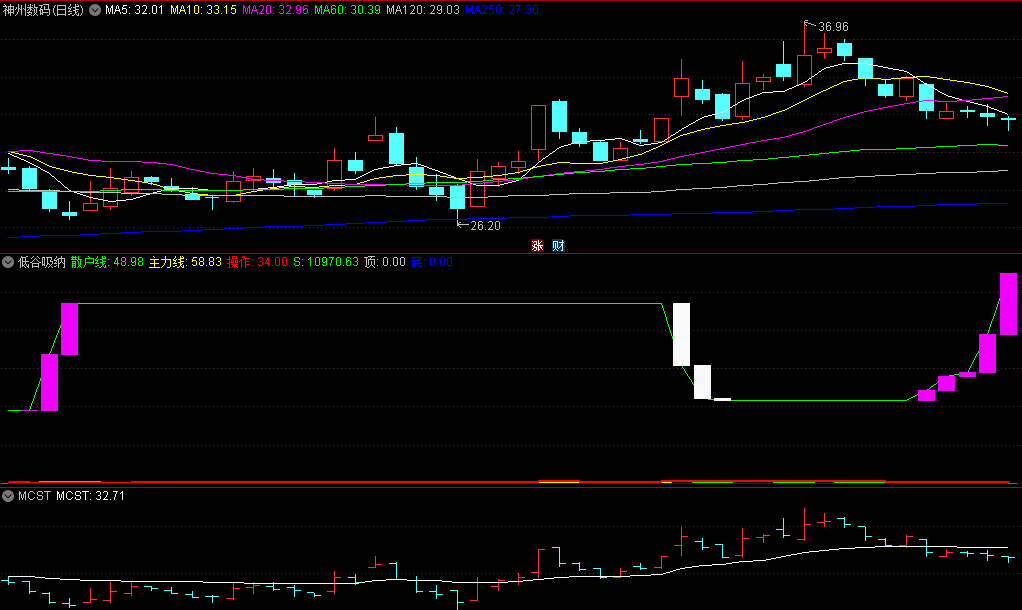Click the MCST: 32.71 reading
This screenshot has width=1022, height=610.
[x=90, y=496]
